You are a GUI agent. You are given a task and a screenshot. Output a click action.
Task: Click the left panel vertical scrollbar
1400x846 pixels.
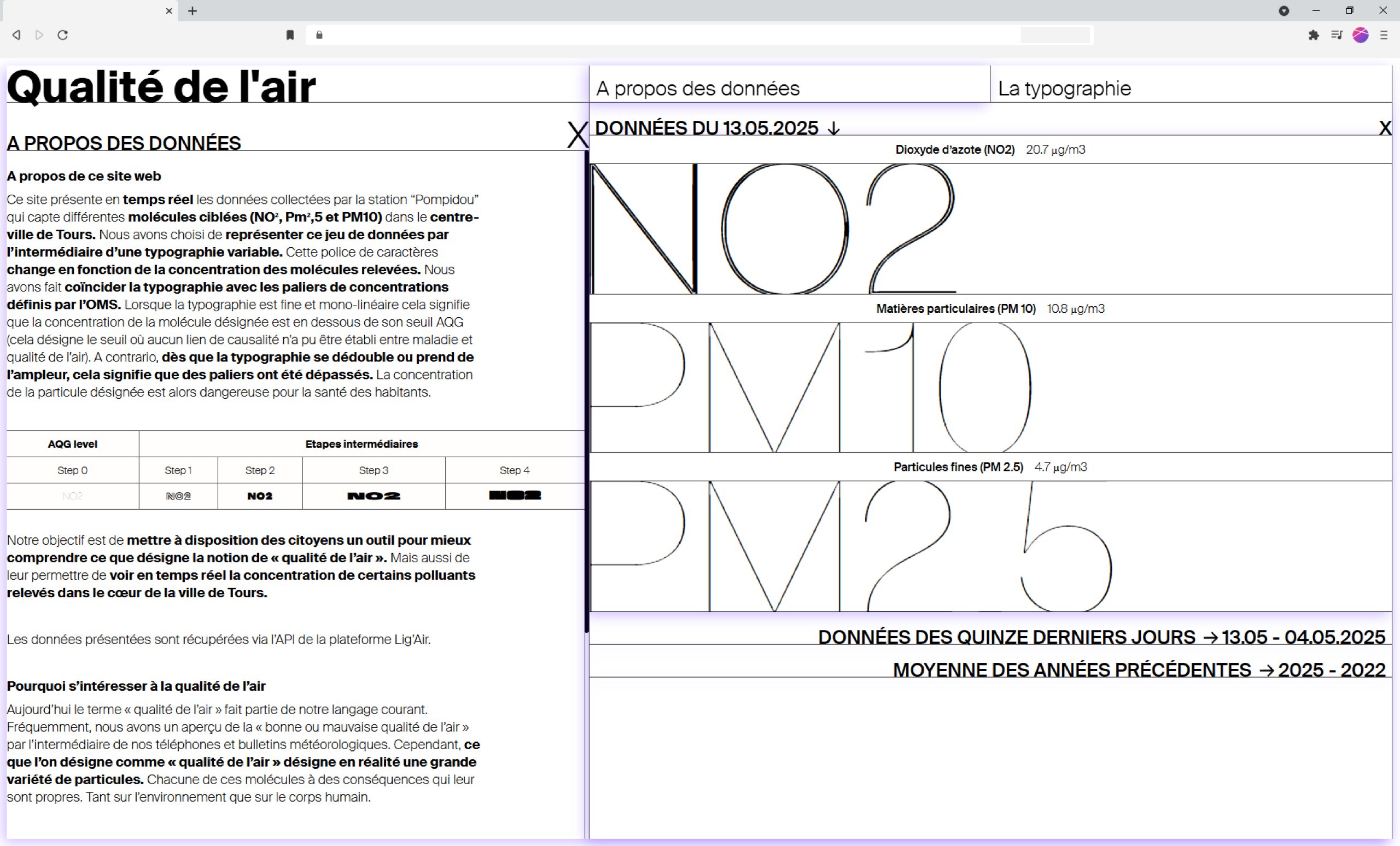click(586, 391)
